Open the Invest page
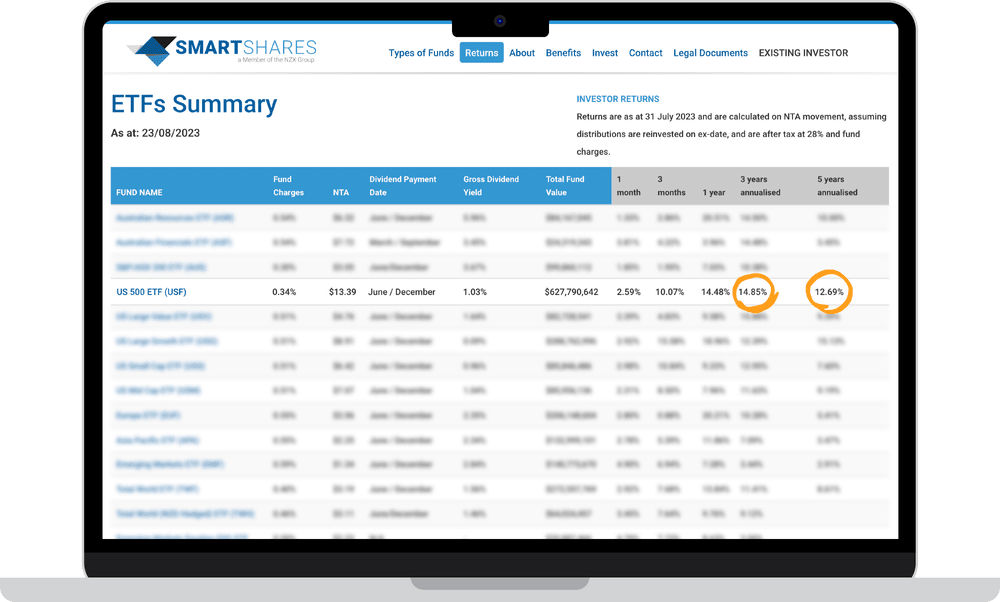The height and width of the screenshot is (602, 1000). [x=604, y=53]
